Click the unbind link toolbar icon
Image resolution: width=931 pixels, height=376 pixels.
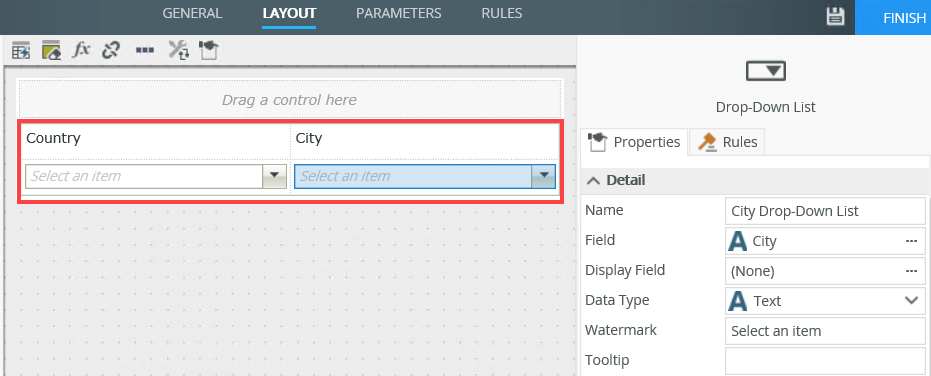click(x=110, y=50)
